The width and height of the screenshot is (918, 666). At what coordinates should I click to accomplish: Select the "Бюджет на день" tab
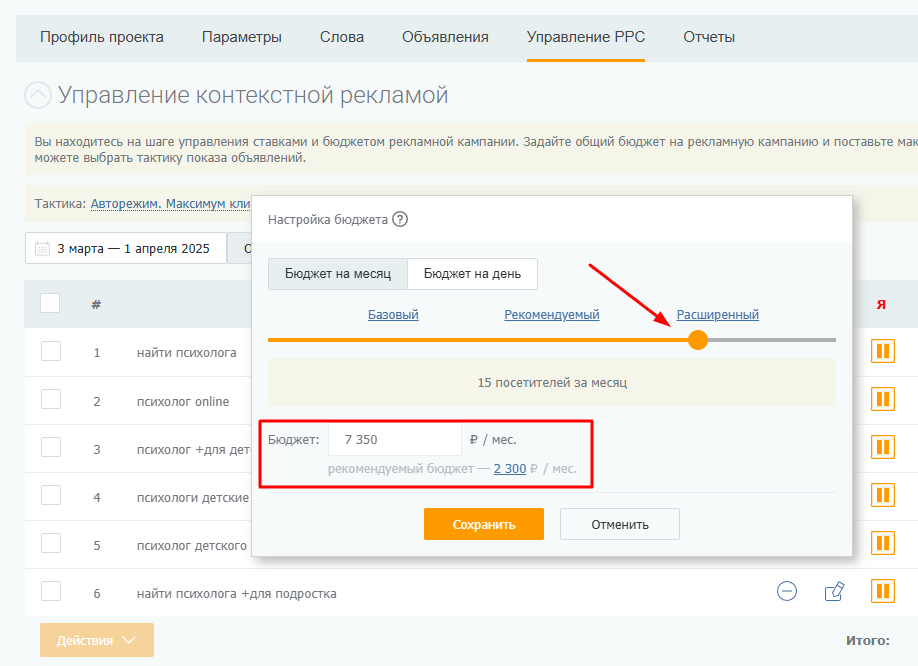[x=472, y=274]
